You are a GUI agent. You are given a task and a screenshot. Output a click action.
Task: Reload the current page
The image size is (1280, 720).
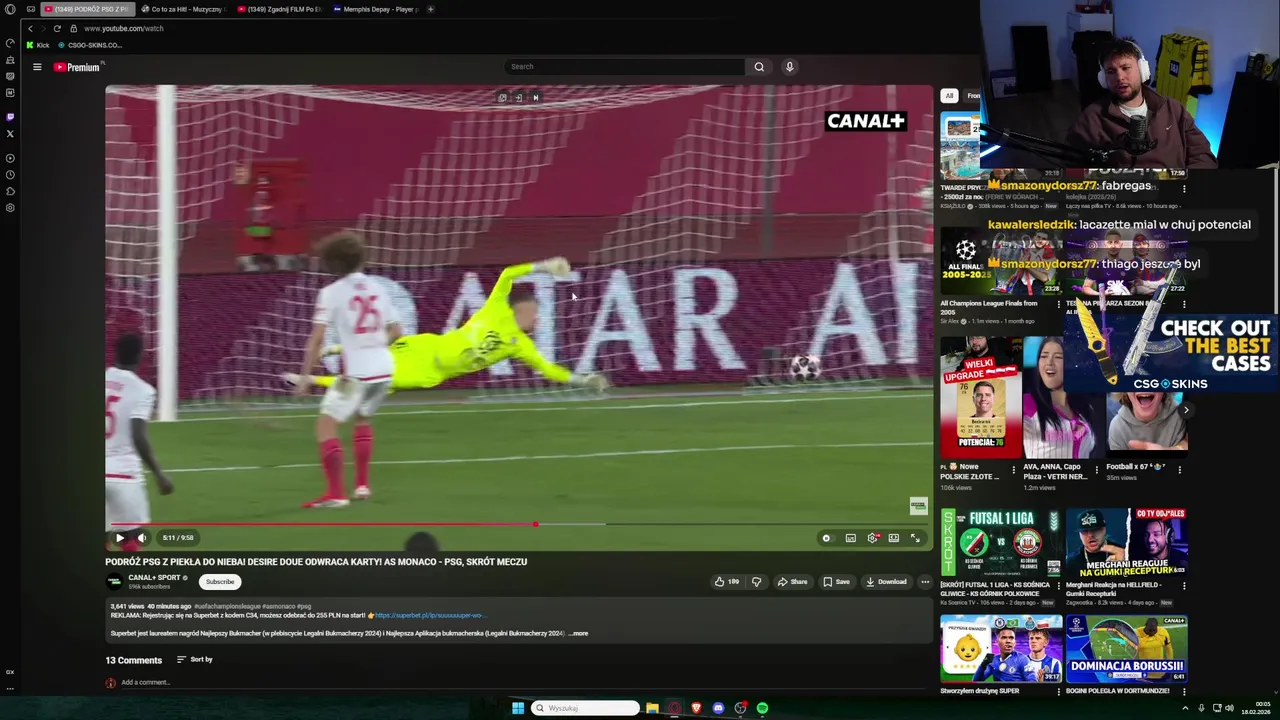point(57,29)
